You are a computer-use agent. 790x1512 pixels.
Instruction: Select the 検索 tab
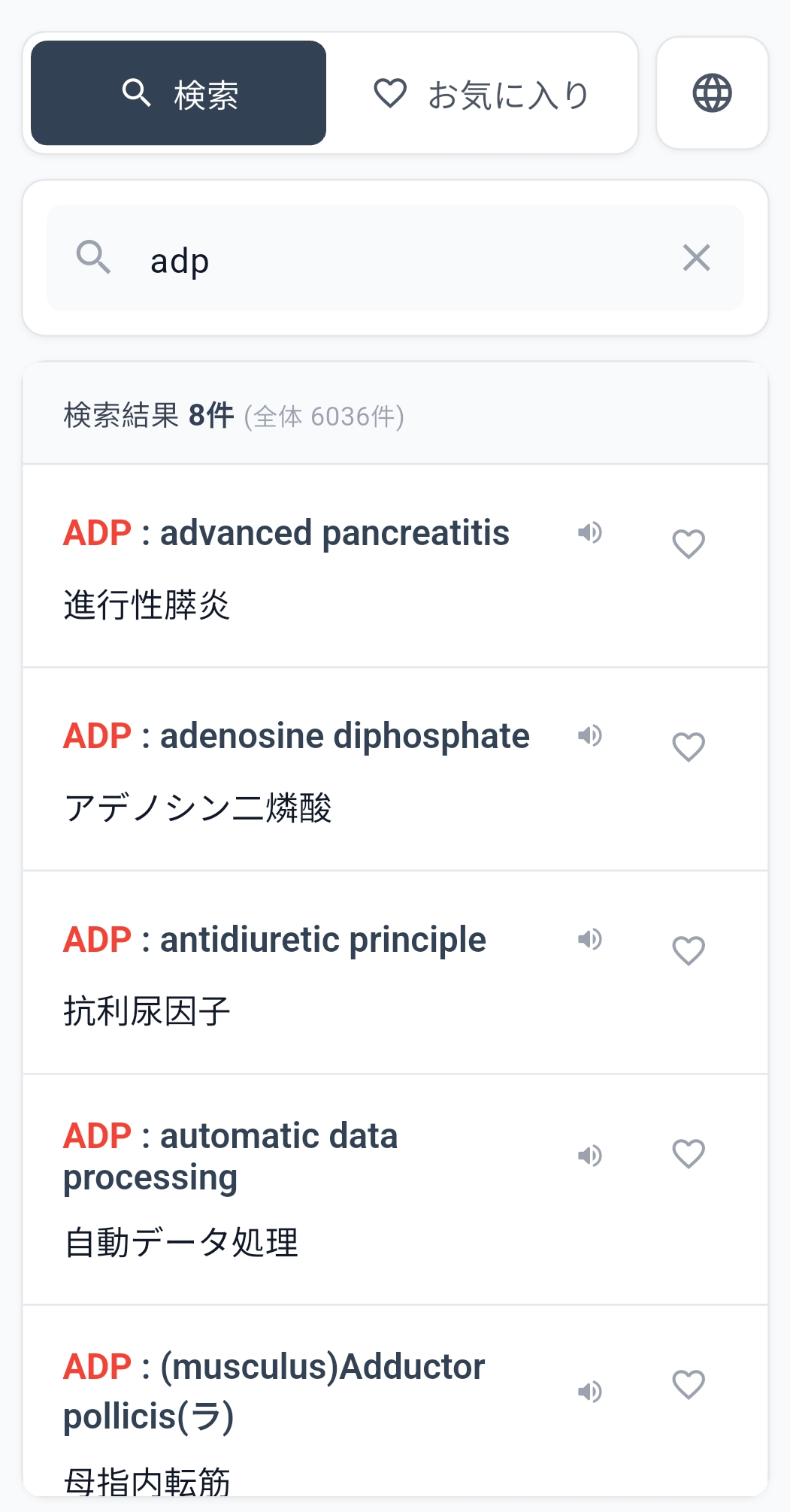coord(177,92)
